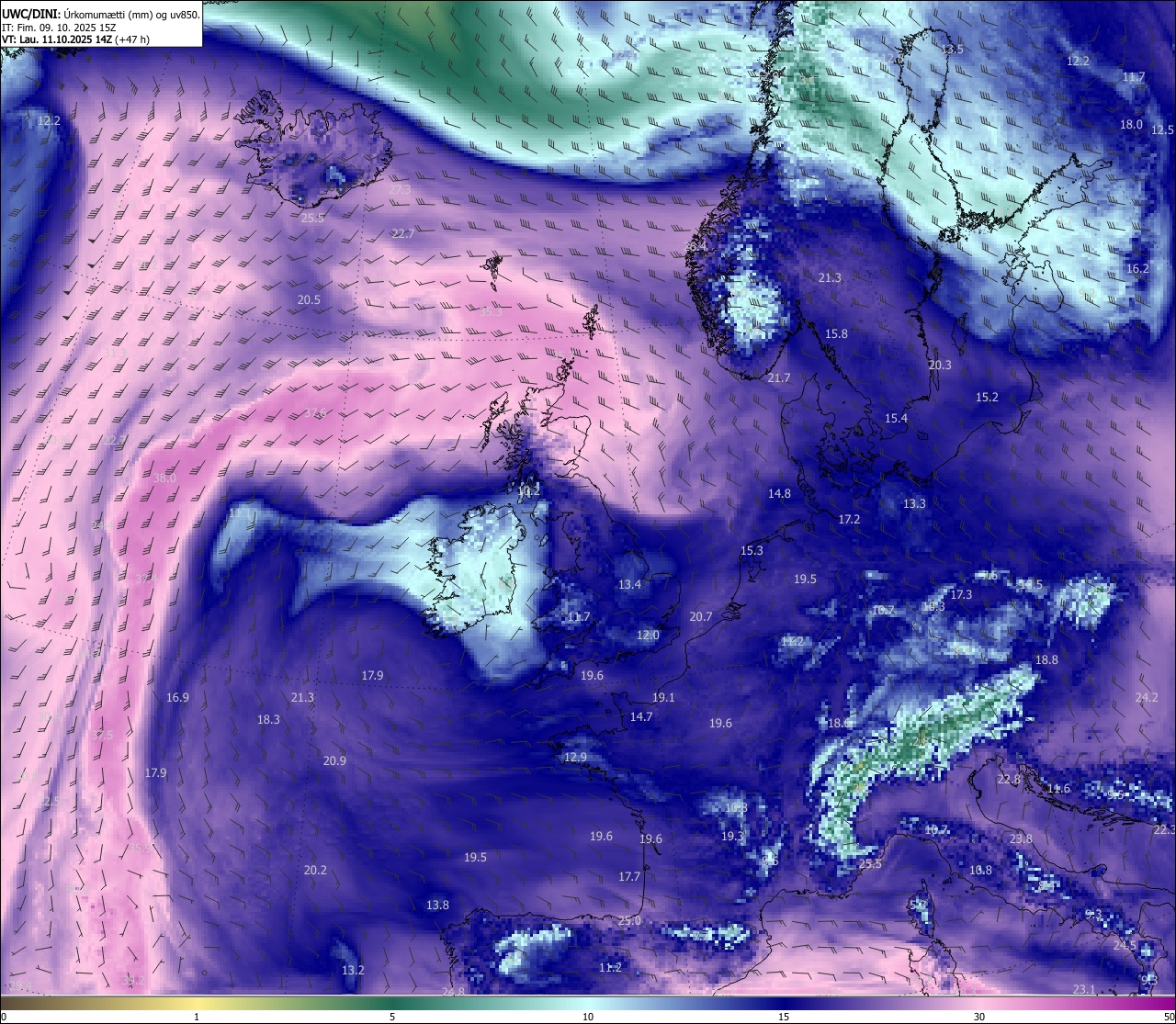Click the 24.8 map value
1176x1024 pixels.
point(453,992)
